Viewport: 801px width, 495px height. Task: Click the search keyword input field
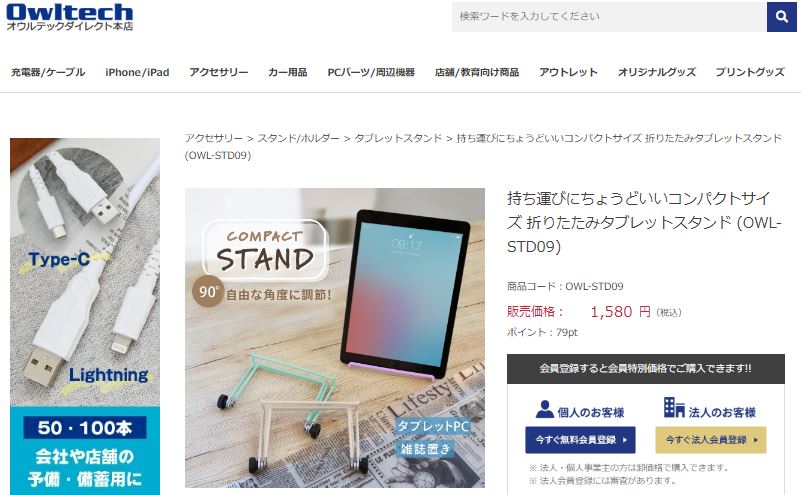tap(609, 17)
